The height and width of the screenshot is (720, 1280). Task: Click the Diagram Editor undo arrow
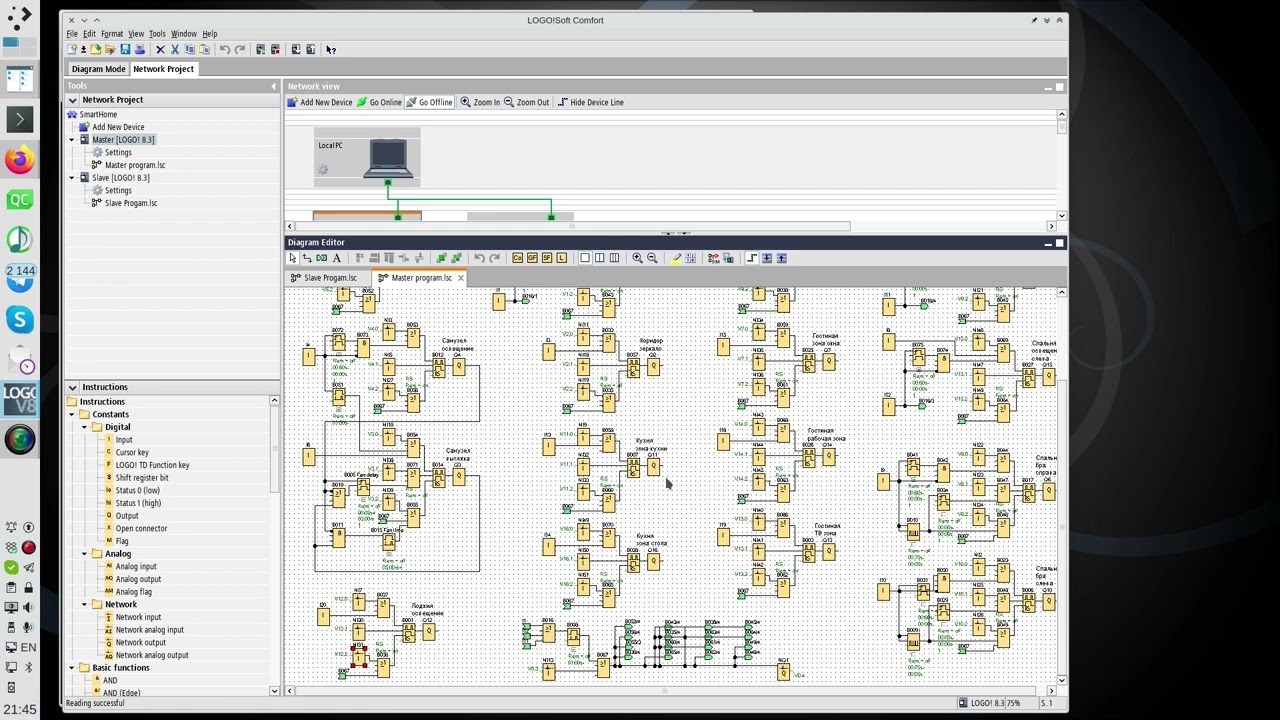480,258
